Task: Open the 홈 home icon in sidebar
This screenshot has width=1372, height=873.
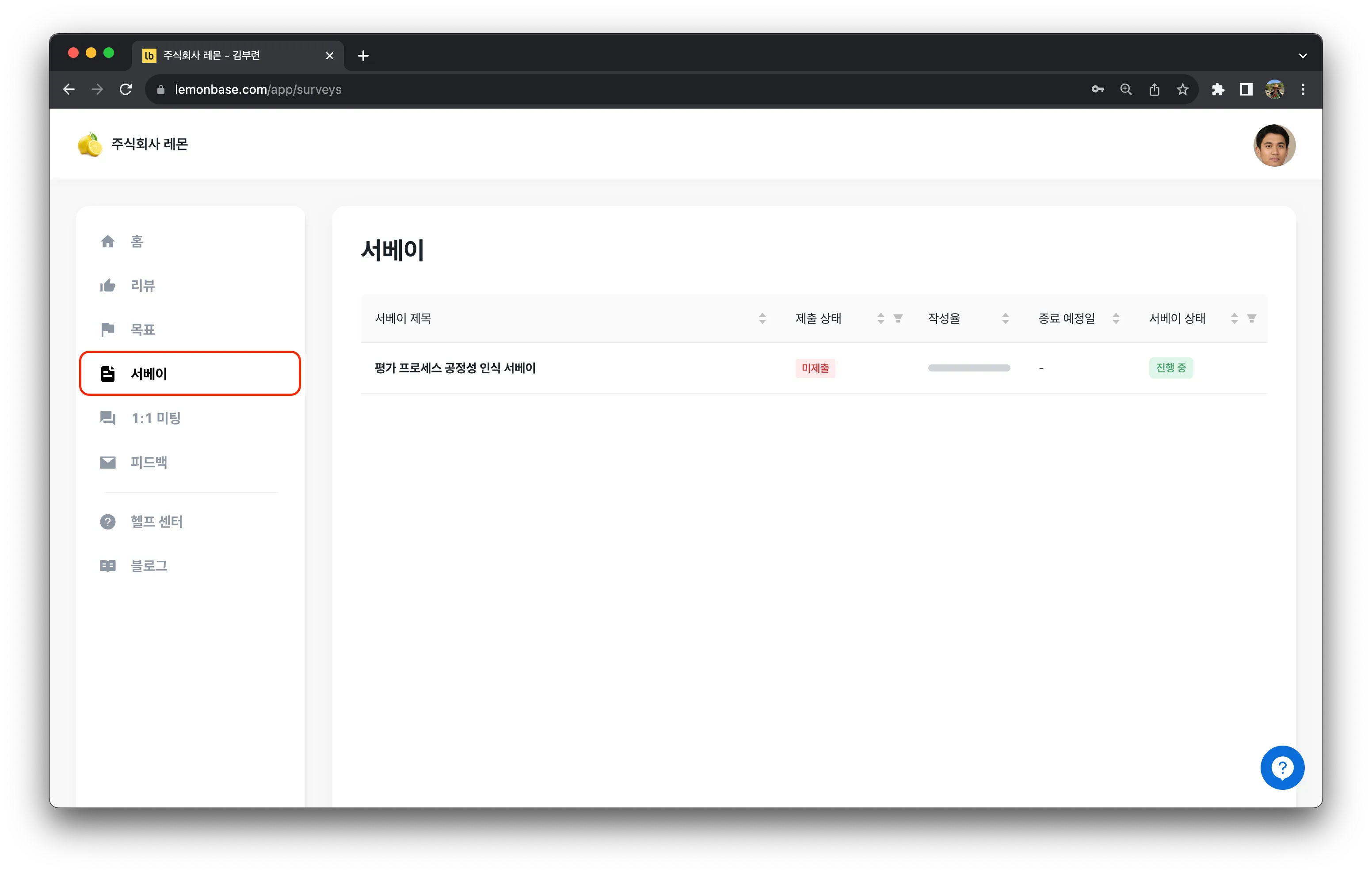Action: tap(108, 241)
